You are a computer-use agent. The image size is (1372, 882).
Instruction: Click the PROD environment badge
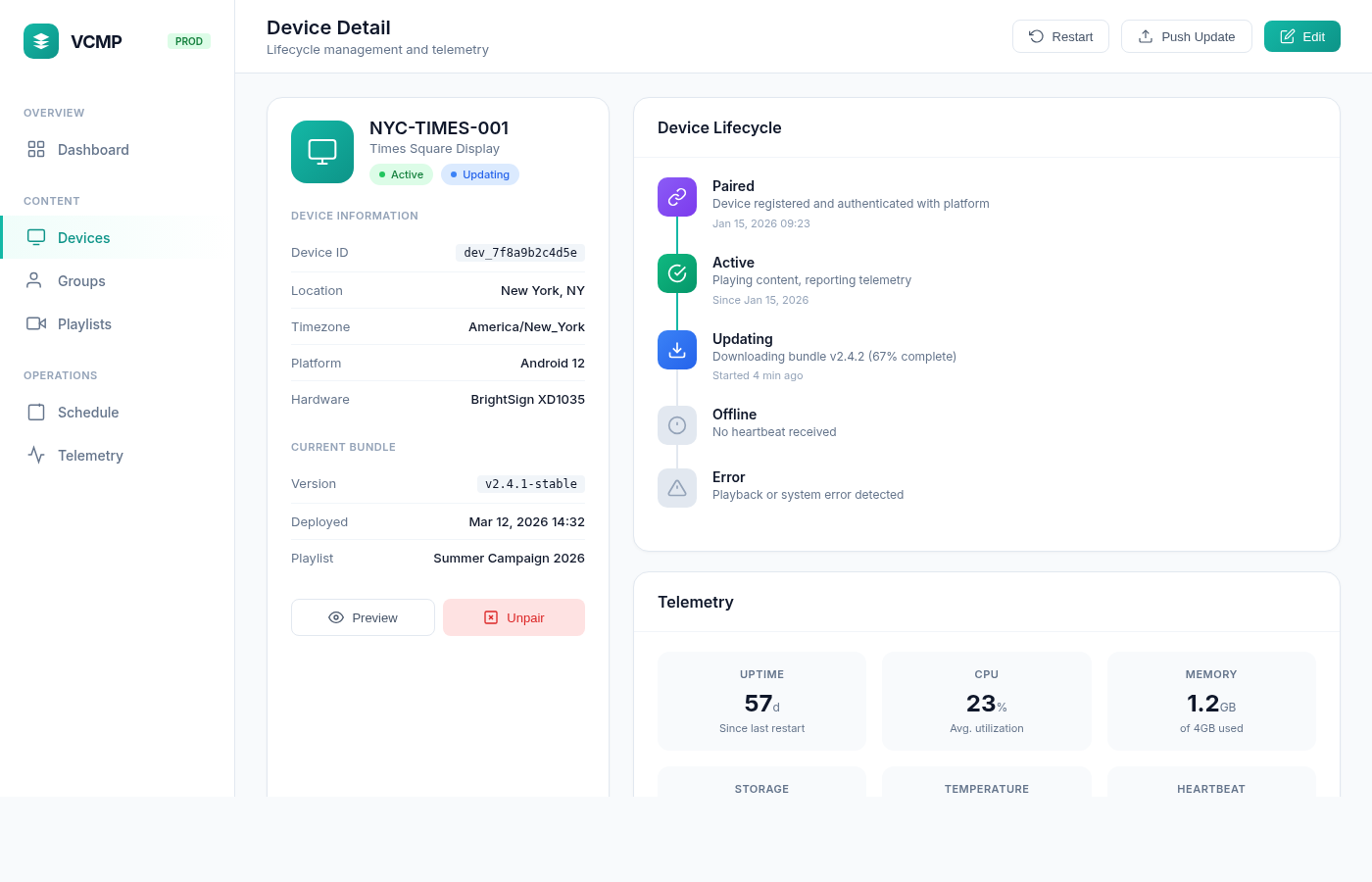click(x=189, y=41)
